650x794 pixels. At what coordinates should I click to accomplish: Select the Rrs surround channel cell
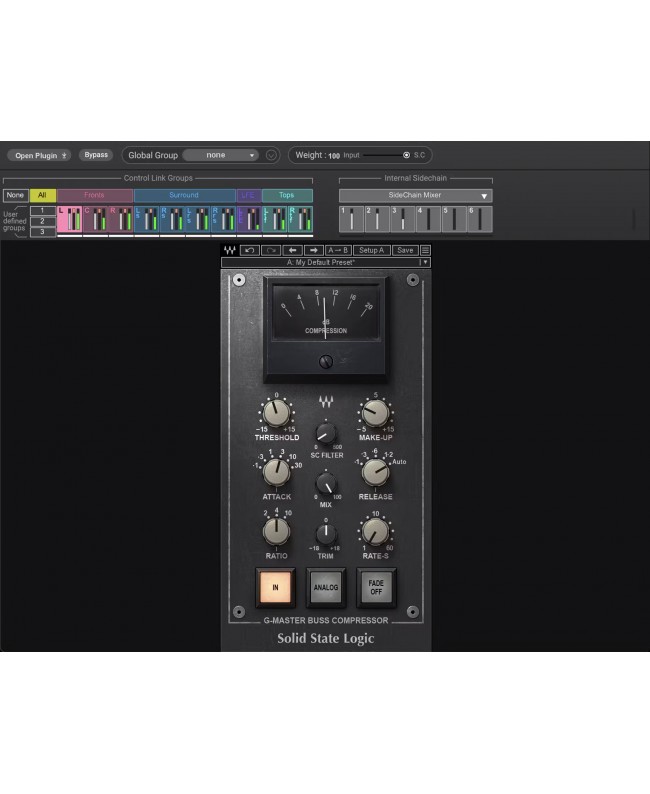coord(224,219)
